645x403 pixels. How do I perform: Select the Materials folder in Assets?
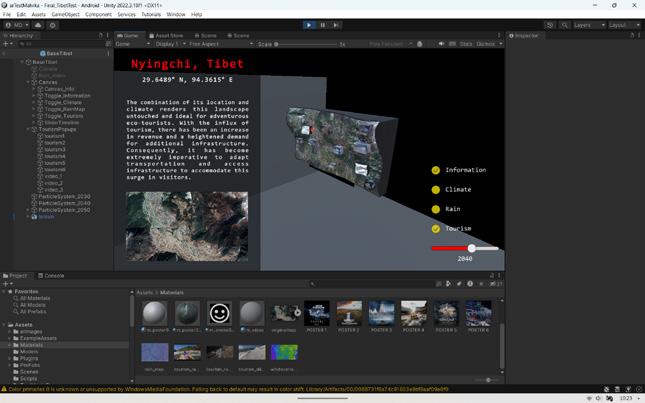(x=30, y=345)
